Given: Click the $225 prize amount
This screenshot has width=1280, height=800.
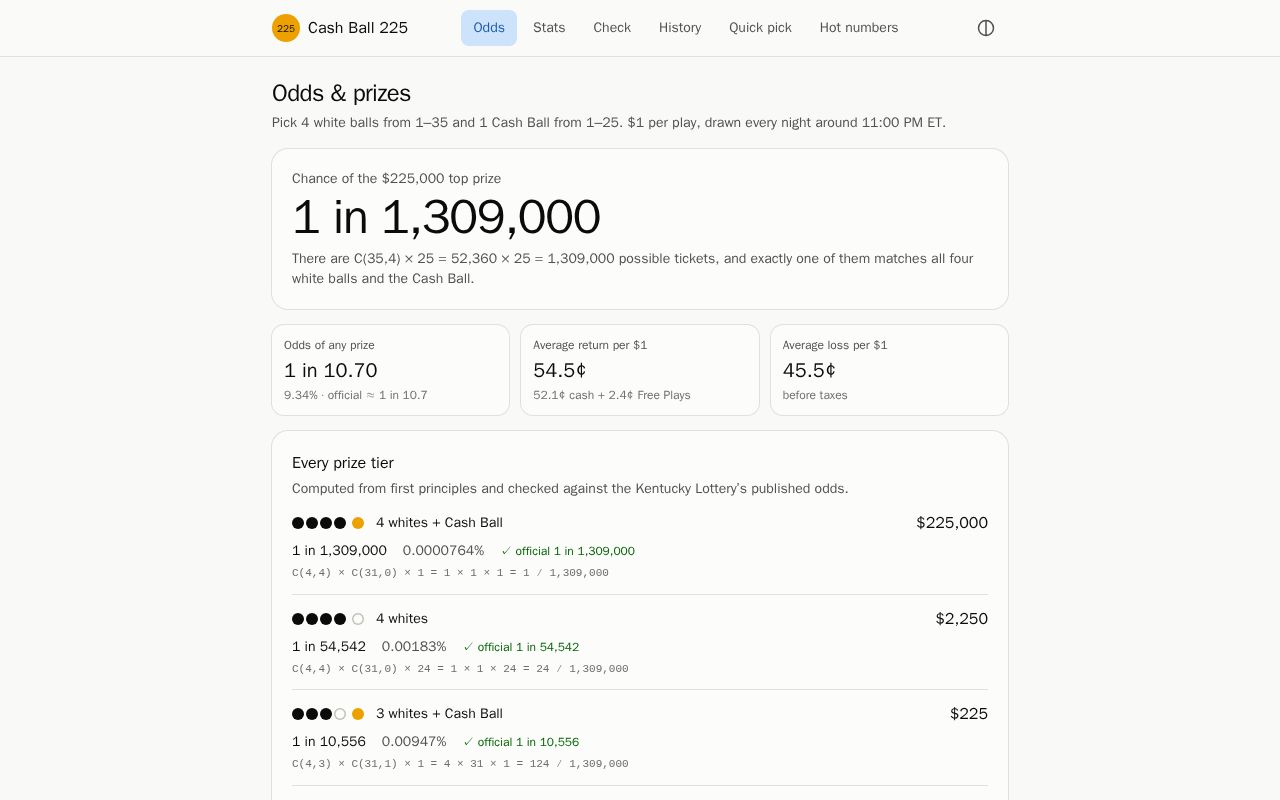Looking at the screenshot, I should pyautogui.click(x=969, y=714).
